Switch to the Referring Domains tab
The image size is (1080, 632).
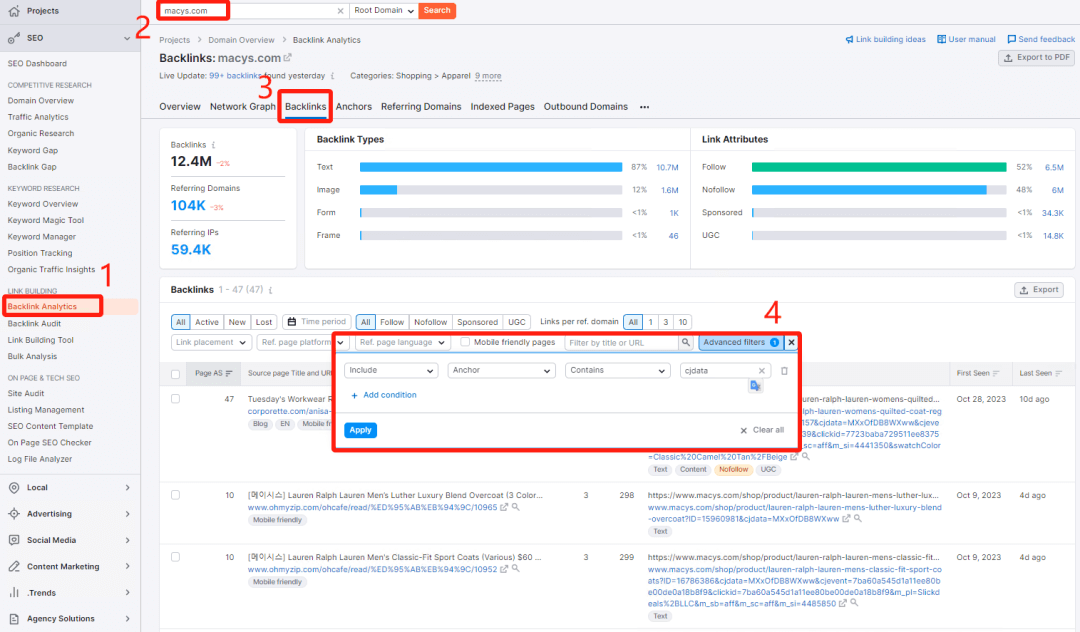coord(421,107)
